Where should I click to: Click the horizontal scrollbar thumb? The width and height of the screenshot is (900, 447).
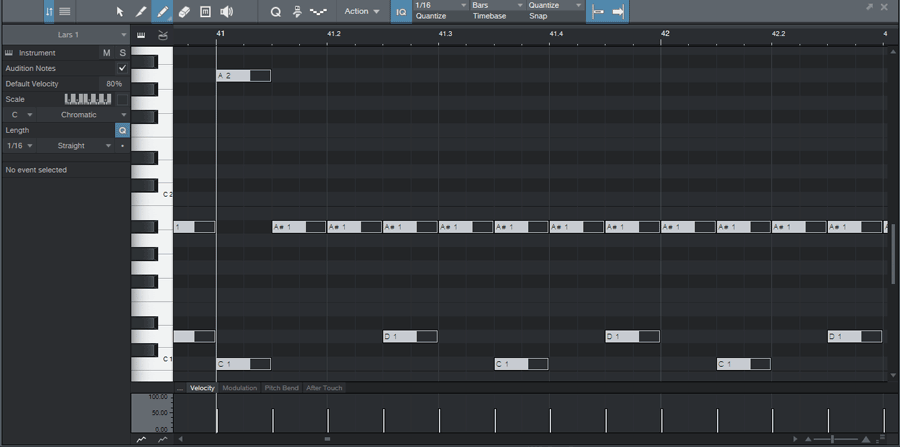pyautogui.click(x=327, y=440)
